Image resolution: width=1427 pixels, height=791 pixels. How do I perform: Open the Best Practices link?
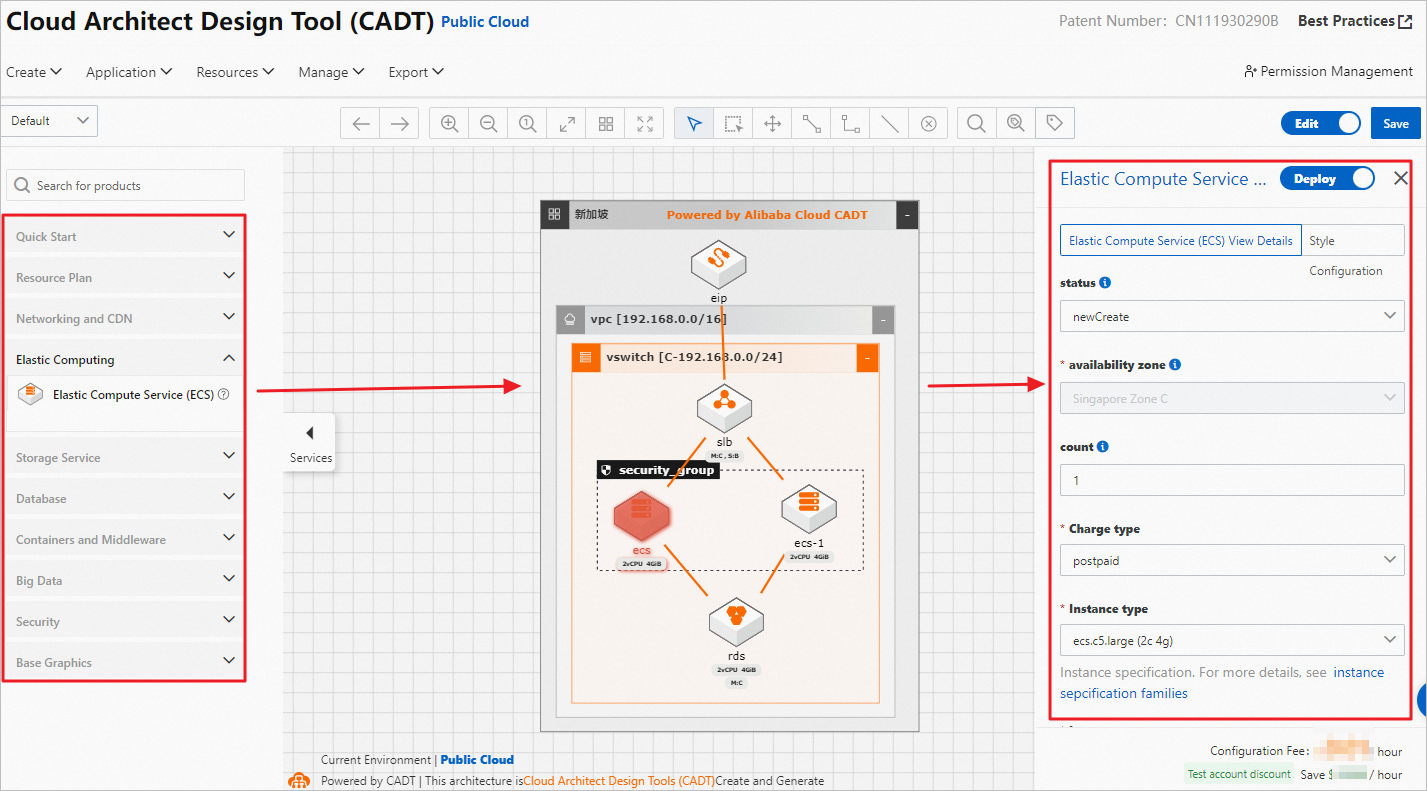click(x=1355, y=21)
